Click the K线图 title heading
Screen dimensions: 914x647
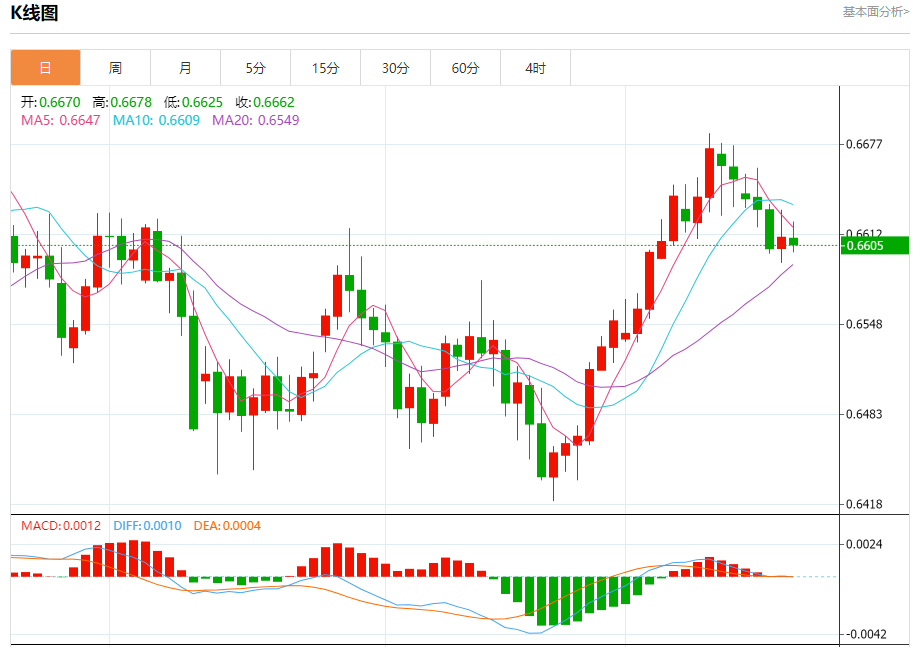coord(34,13)
